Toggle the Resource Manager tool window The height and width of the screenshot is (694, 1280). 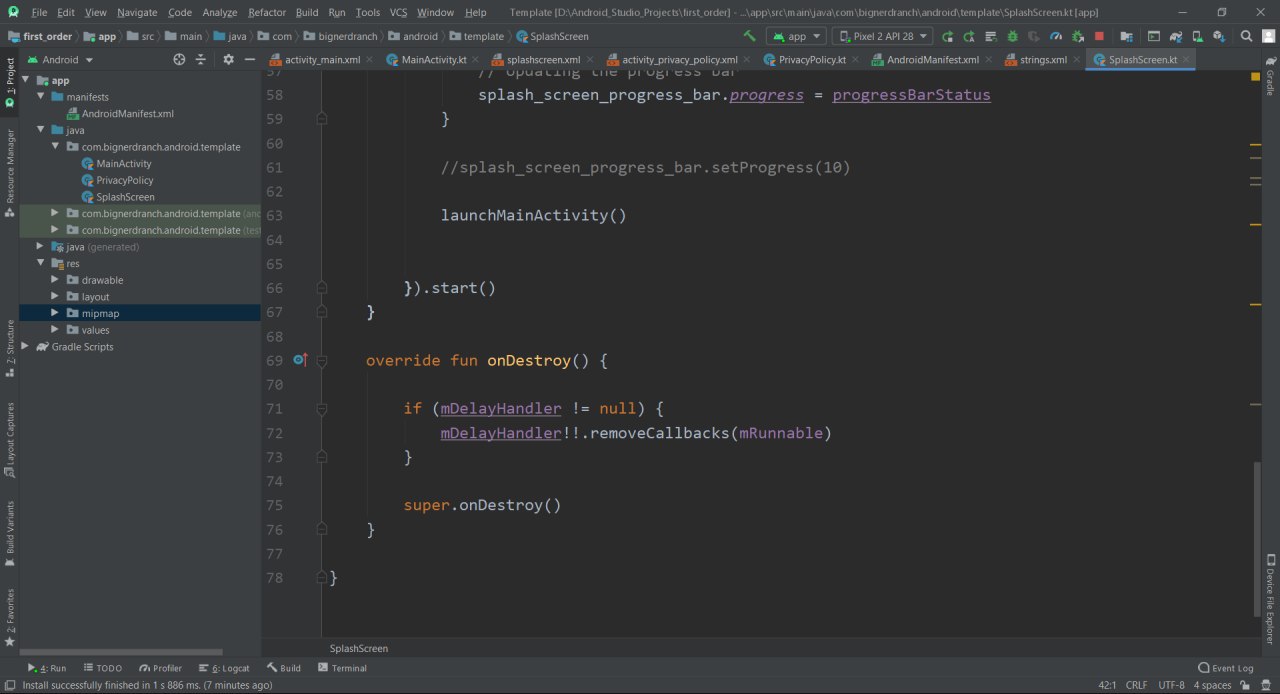point(10,172)
